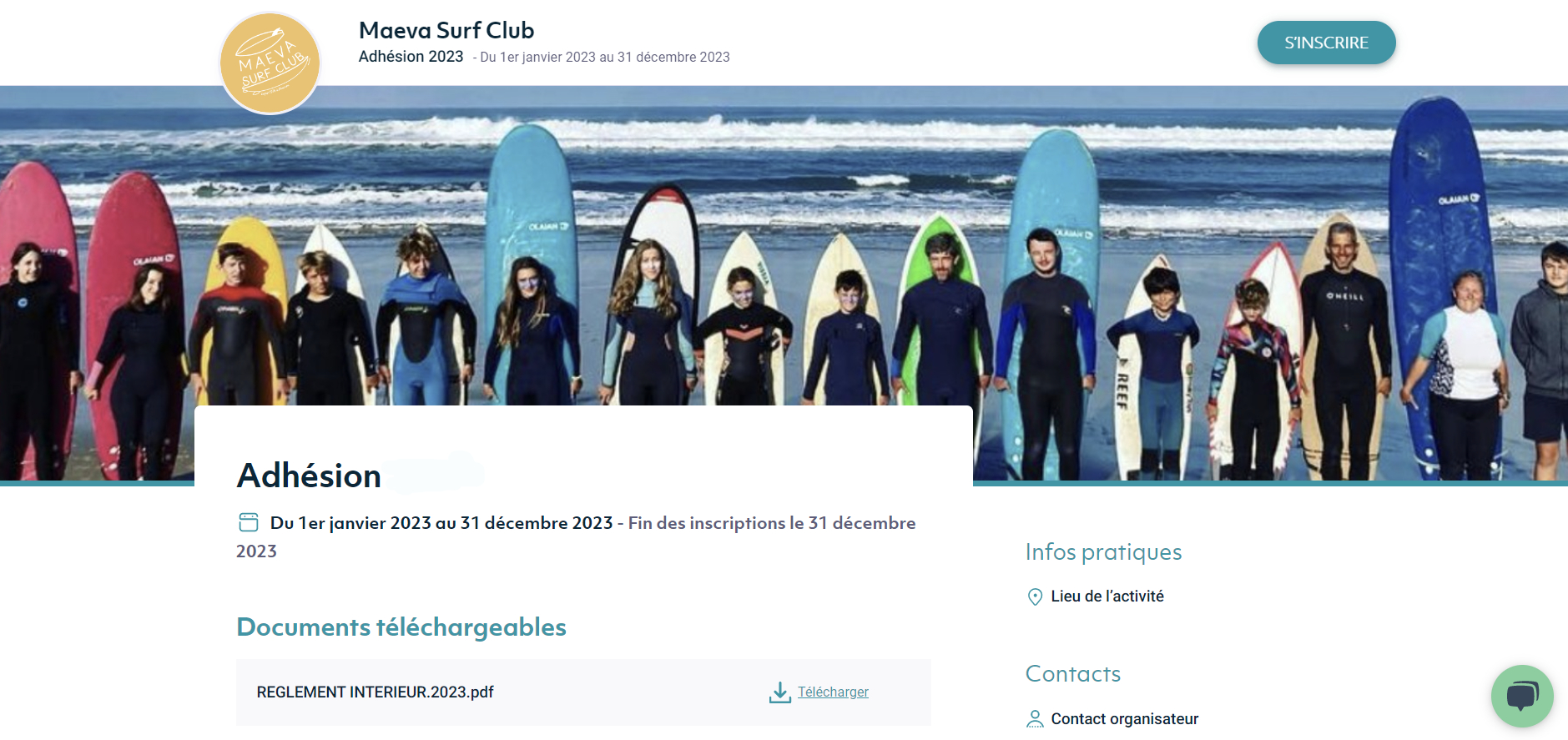This screenshot has width=1568, height=740.
Task: Click the person icon near Contact organisateur
Action: click(x=1035, y=719)
